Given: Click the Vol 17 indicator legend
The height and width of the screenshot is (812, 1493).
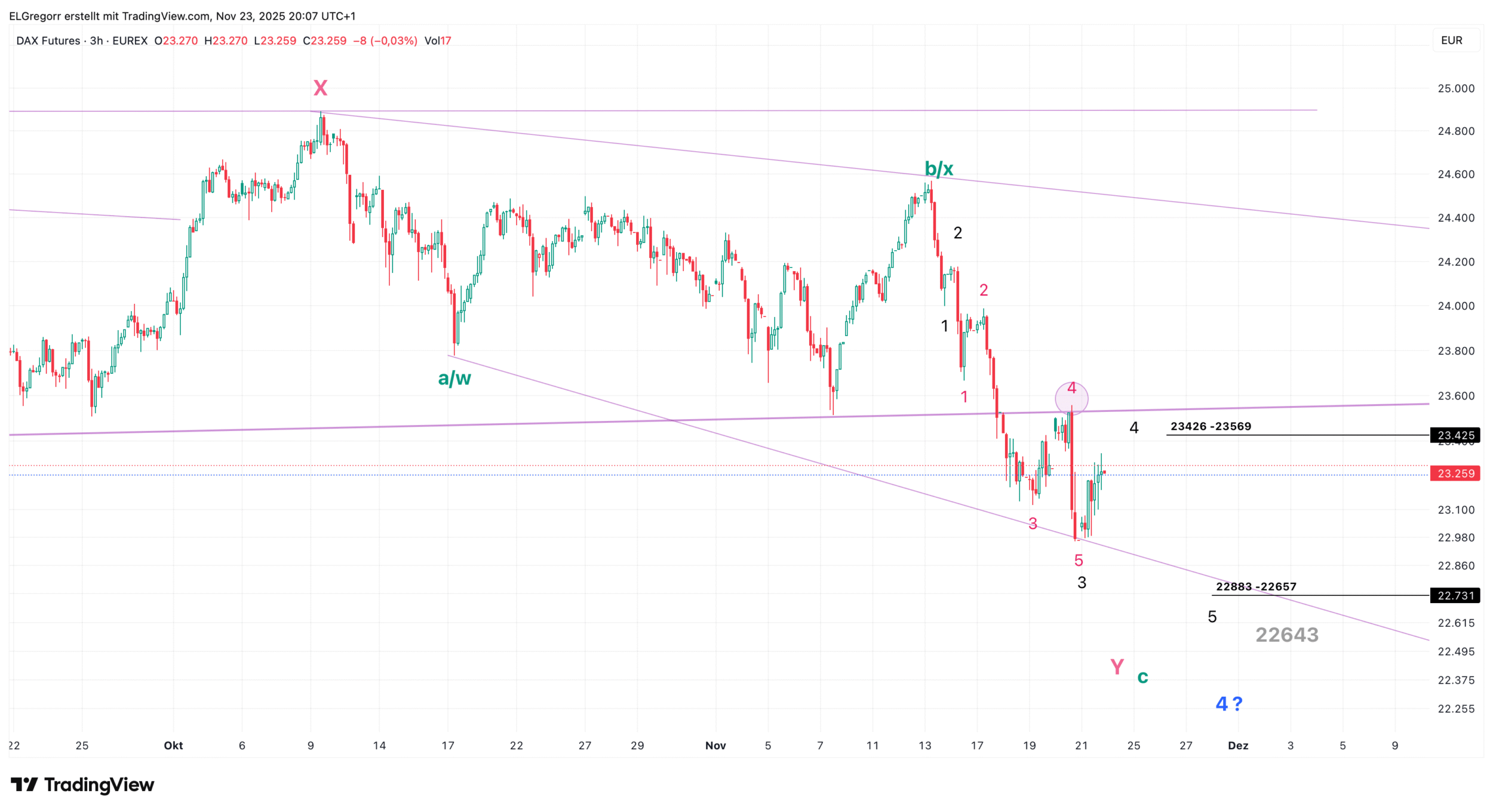Looking at the screenshot, I should coord(438,41).
